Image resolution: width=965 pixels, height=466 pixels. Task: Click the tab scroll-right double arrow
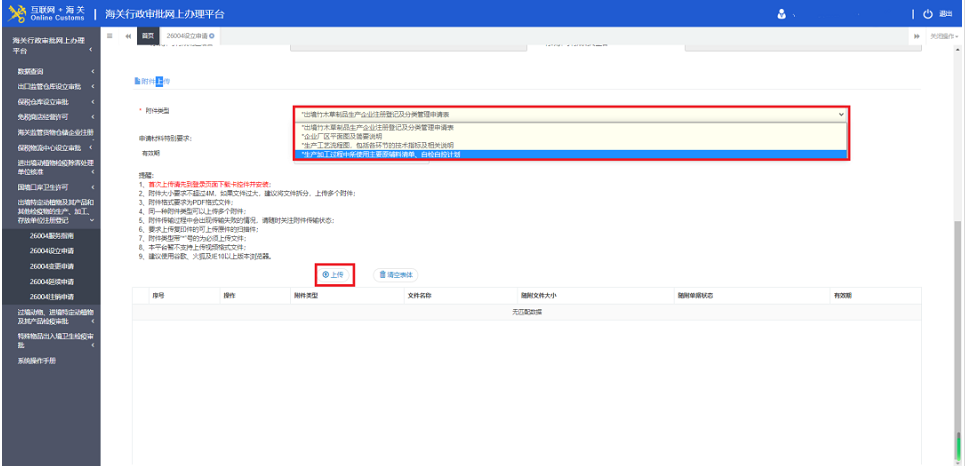(x=917, y=36)
